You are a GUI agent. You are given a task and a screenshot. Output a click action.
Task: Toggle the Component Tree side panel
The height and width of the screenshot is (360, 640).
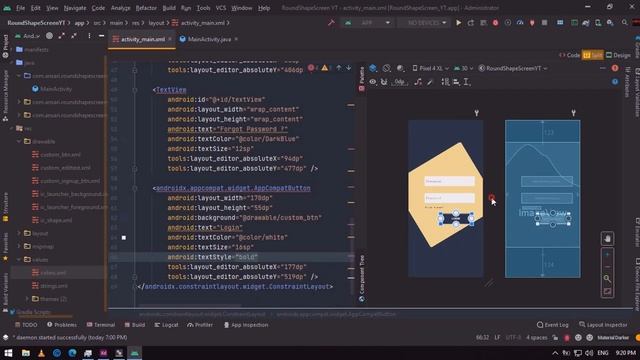coord(362,278)
